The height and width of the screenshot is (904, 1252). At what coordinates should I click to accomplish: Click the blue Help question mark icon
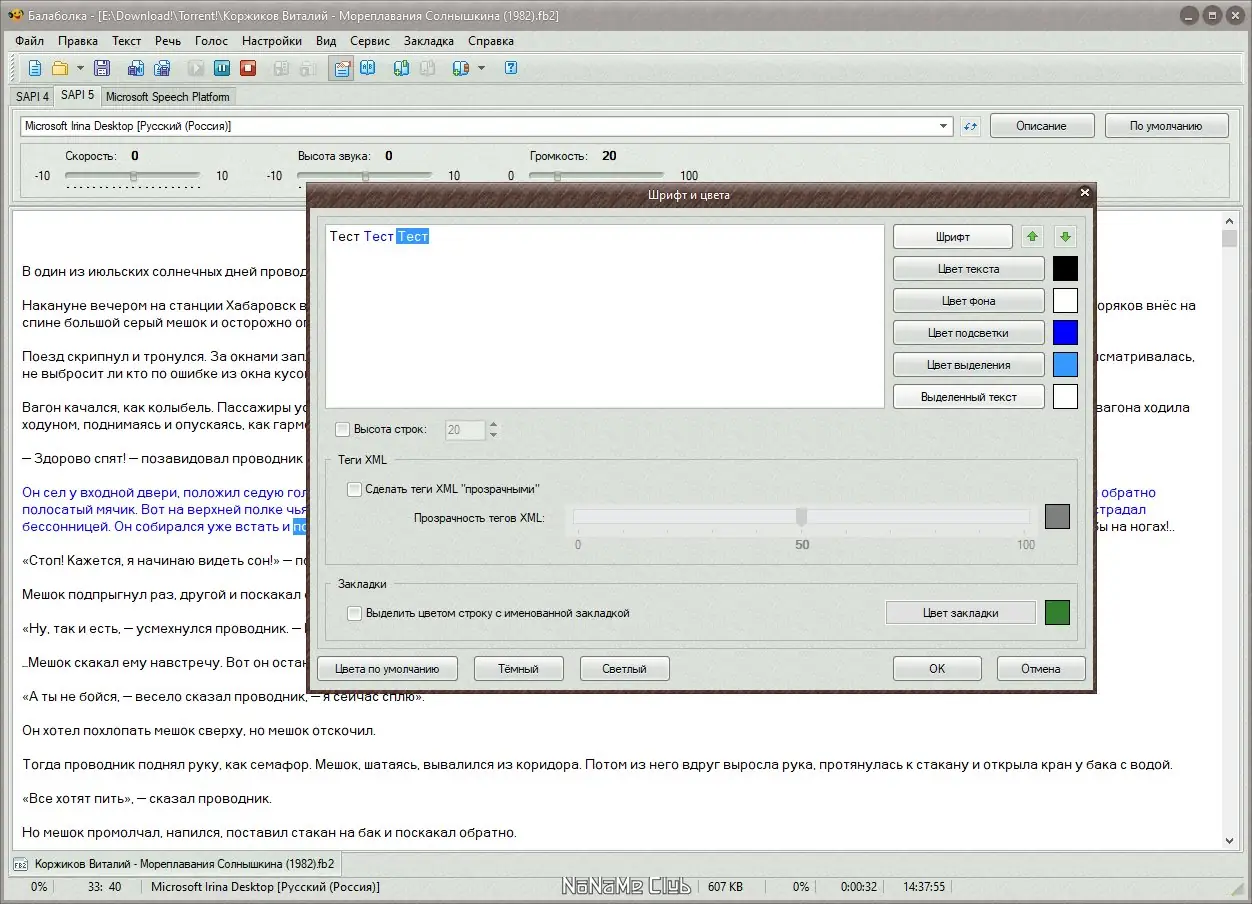click(511, 69)
